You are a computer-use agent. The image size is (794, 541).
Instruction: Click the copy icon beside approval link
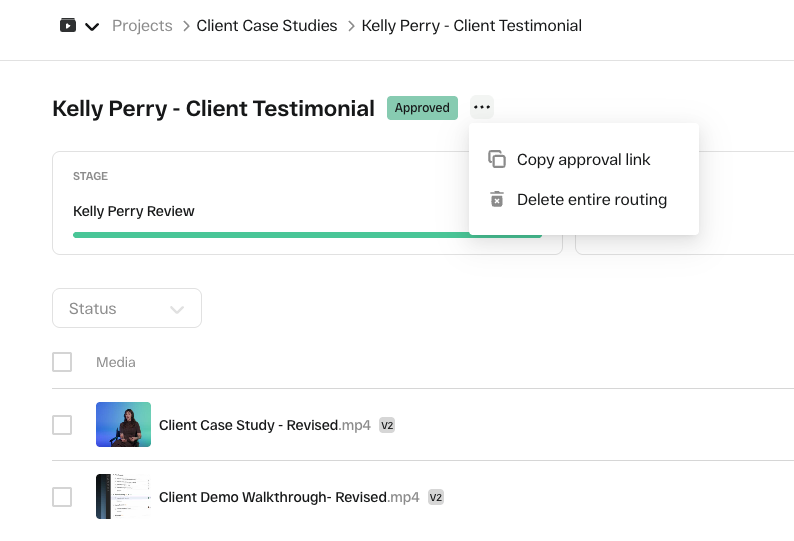pyautogui.click(x=496, y=159)
